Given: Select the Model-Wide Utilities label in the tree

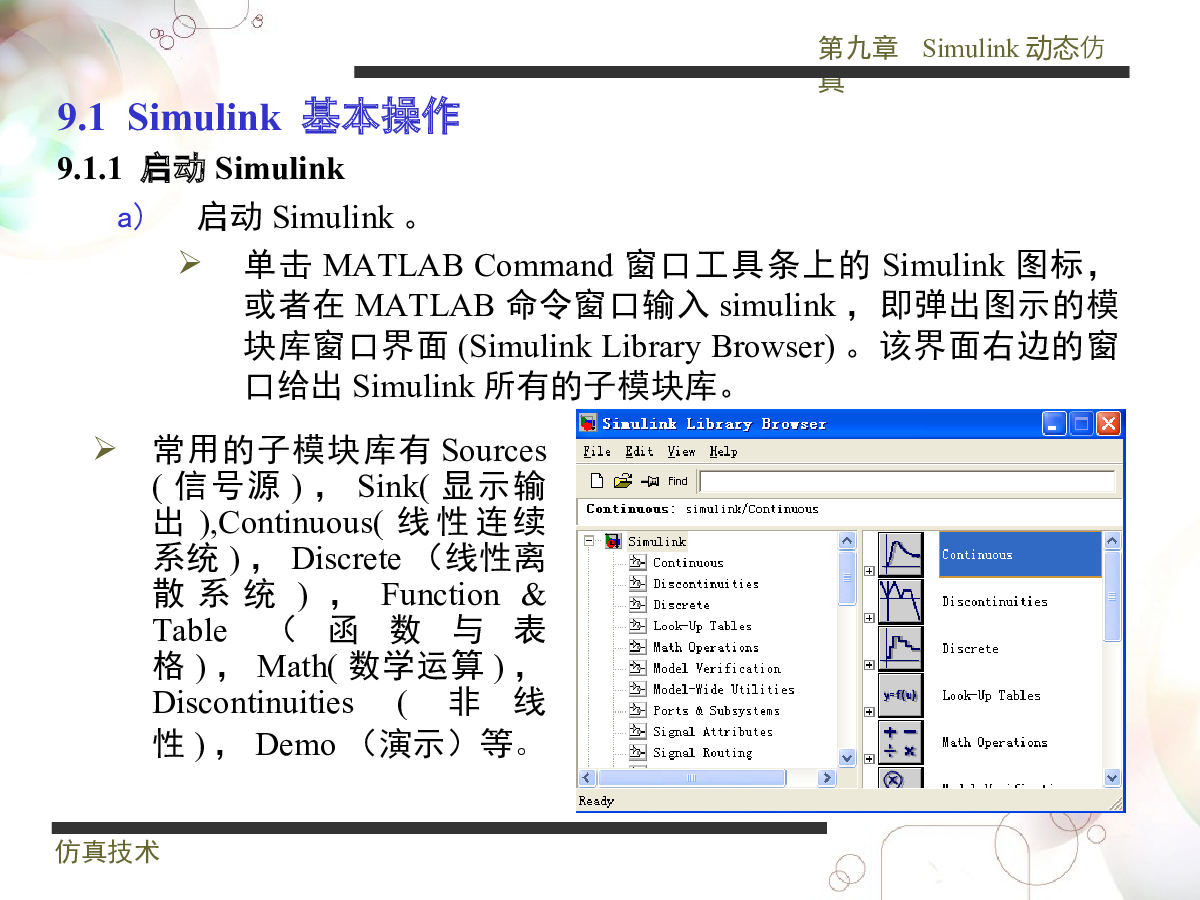Looking at the screenshot, I should coord(724,690).
